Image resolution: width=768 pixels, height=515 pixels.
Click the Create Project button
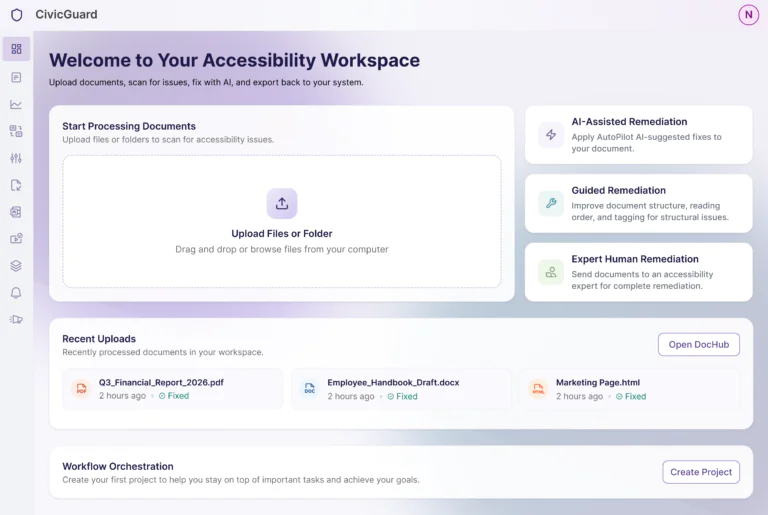click(701, 472)
